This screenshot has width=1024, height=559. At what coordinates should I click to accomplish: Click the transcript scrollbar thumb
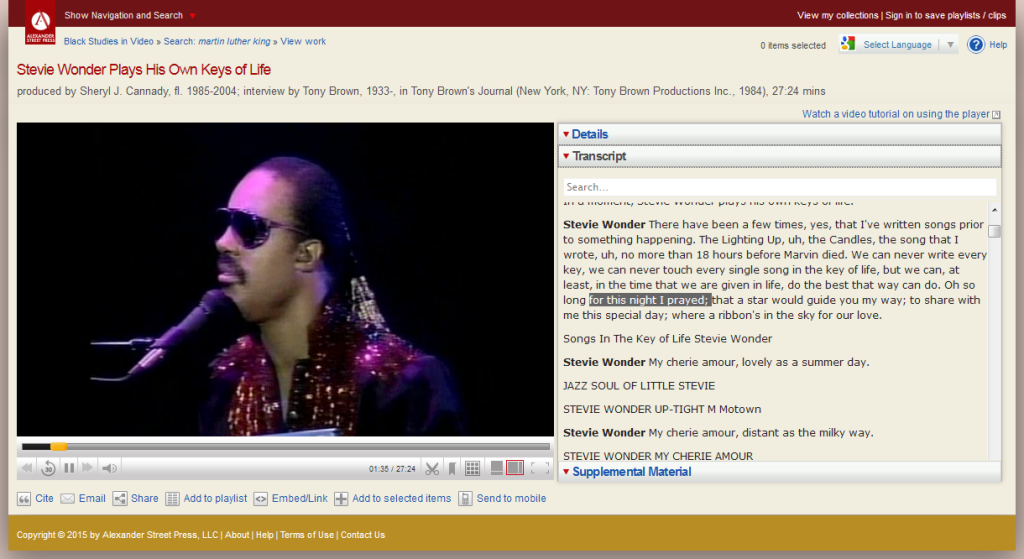(994, 231)
